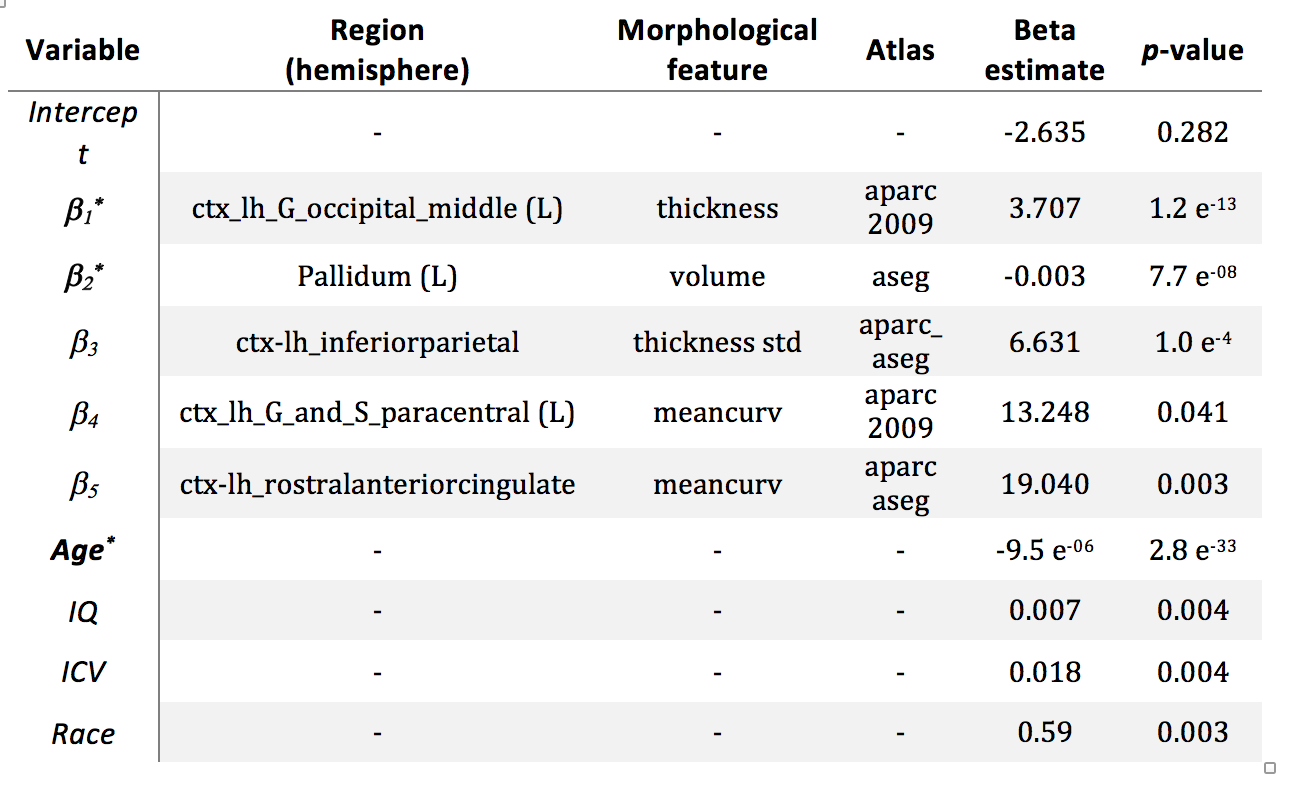The height and width of the screenshot is (796, 1308).
Task: Click the "Variable" column header
Action: click(x=83, y=50)
